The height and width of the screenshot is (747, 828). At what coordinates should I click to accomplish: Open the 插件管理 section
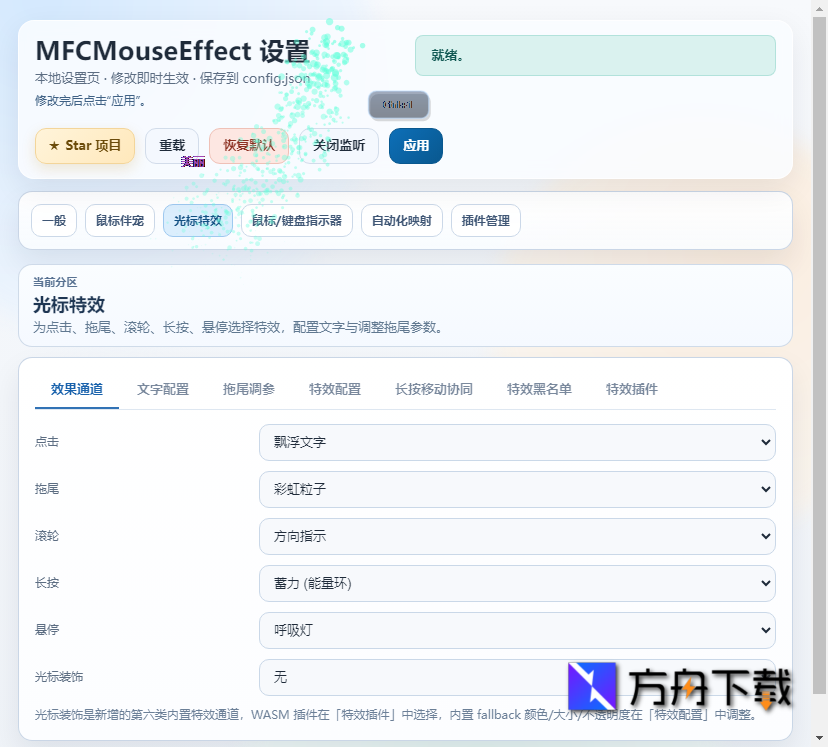[x=485, y=221]
